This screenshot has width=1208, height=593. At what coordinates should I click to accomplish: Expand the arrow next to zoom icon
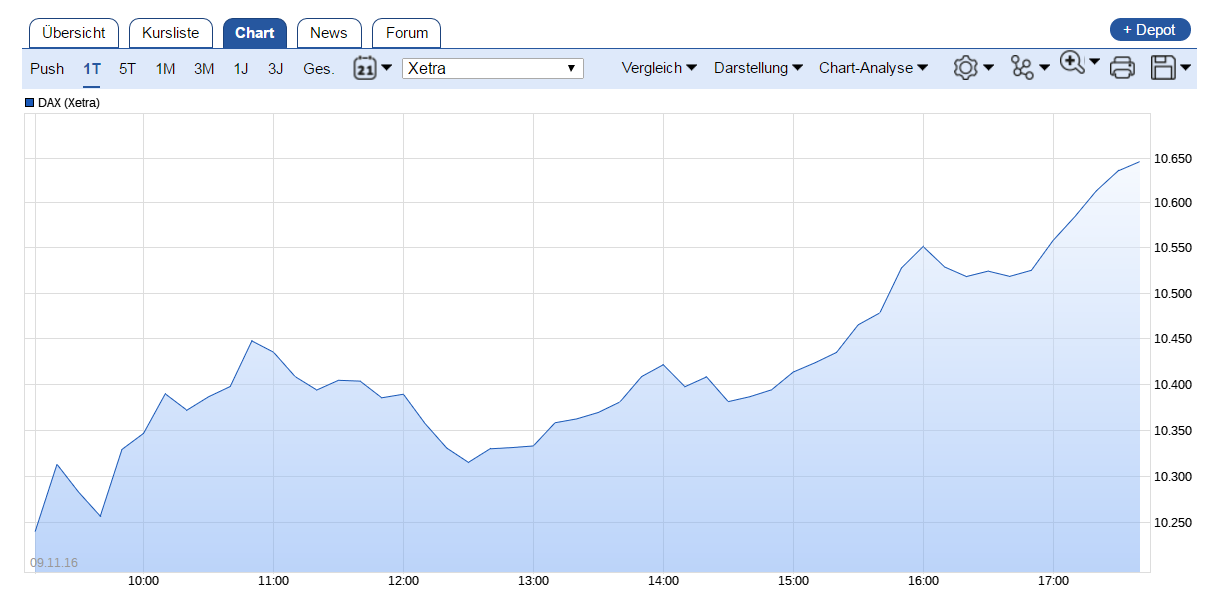point(1094,62)
